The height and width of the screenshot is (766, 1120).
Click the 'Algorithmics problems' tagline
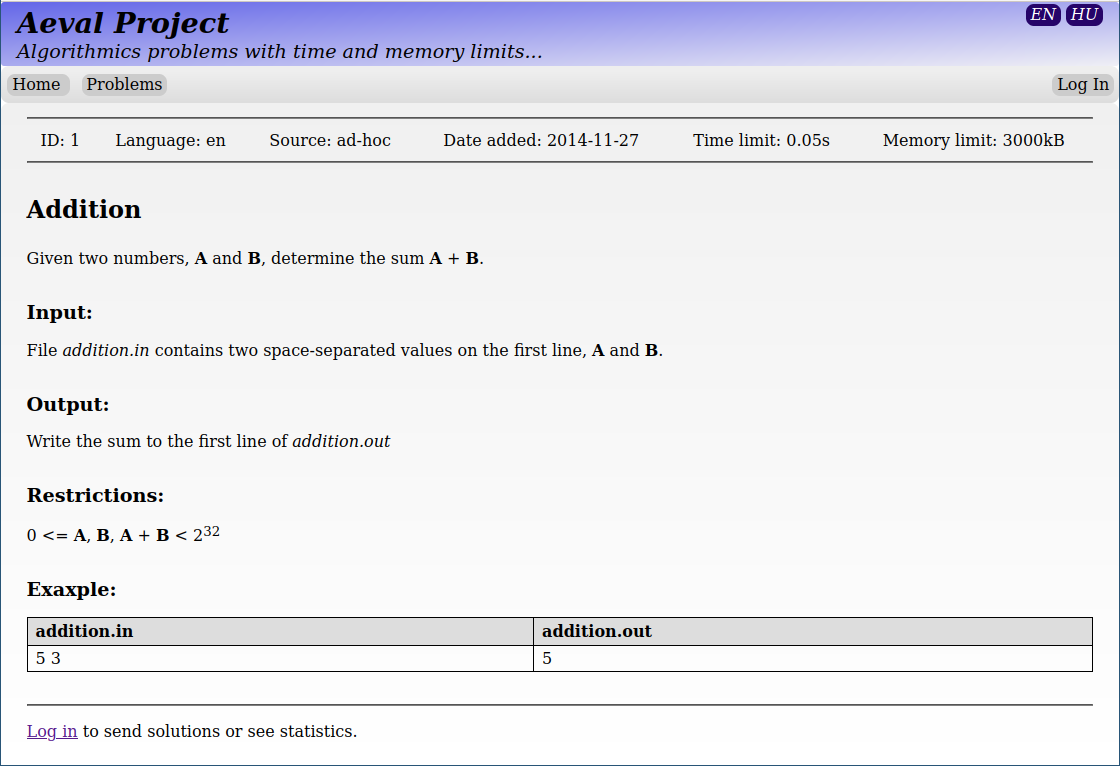[279, 52]
